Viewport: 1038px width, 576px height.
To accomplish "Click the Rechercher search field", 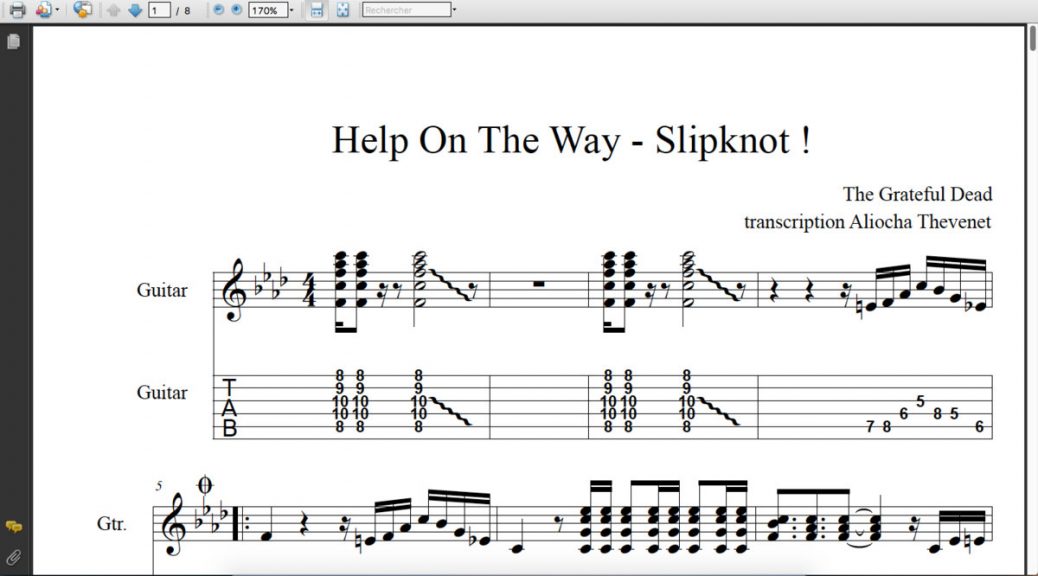I will [x=406, y=10].
